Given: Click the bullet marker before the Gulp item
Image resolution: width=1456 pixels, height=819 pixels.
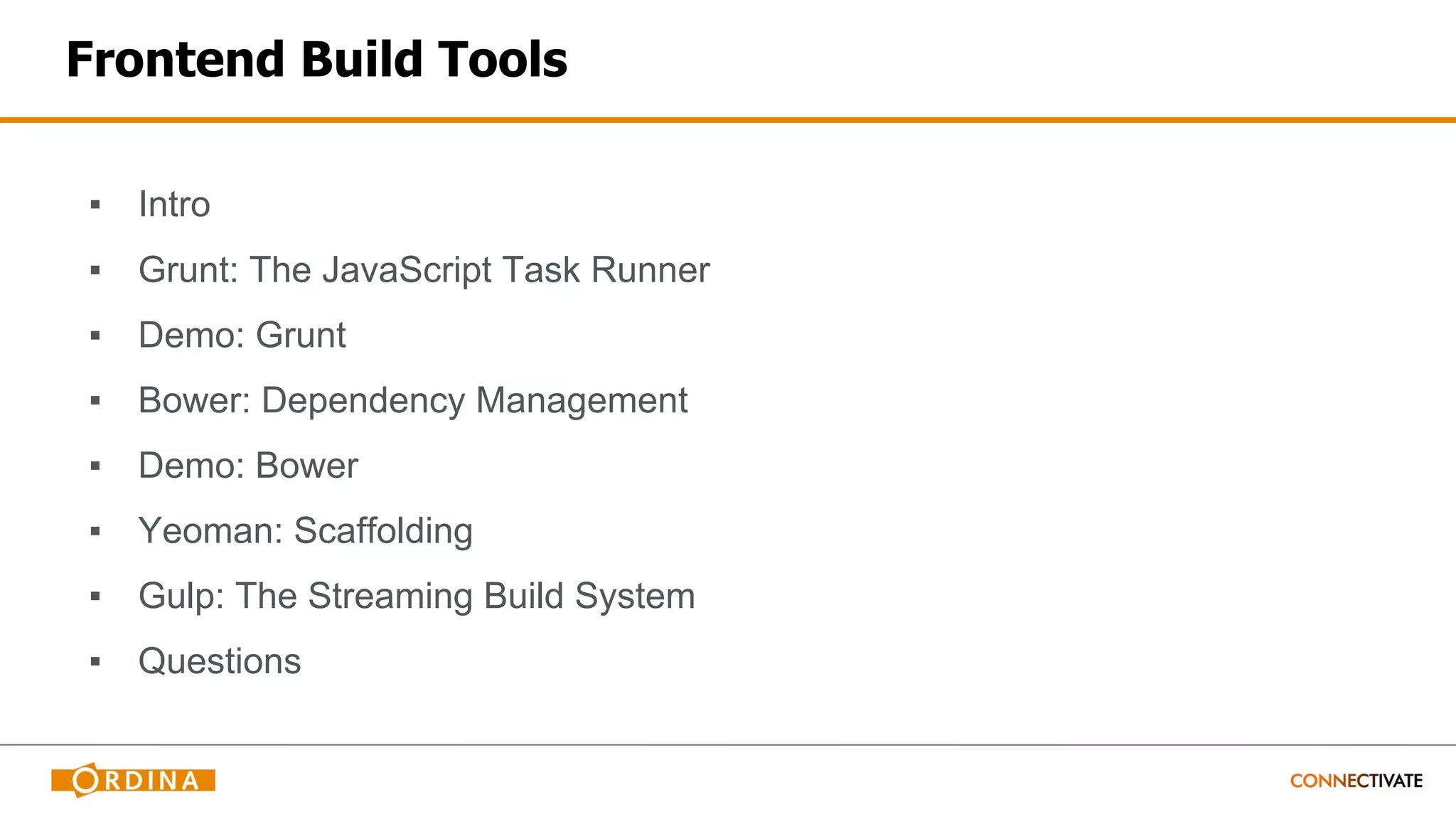Looking at the screenshot, I should click(95, 596).
